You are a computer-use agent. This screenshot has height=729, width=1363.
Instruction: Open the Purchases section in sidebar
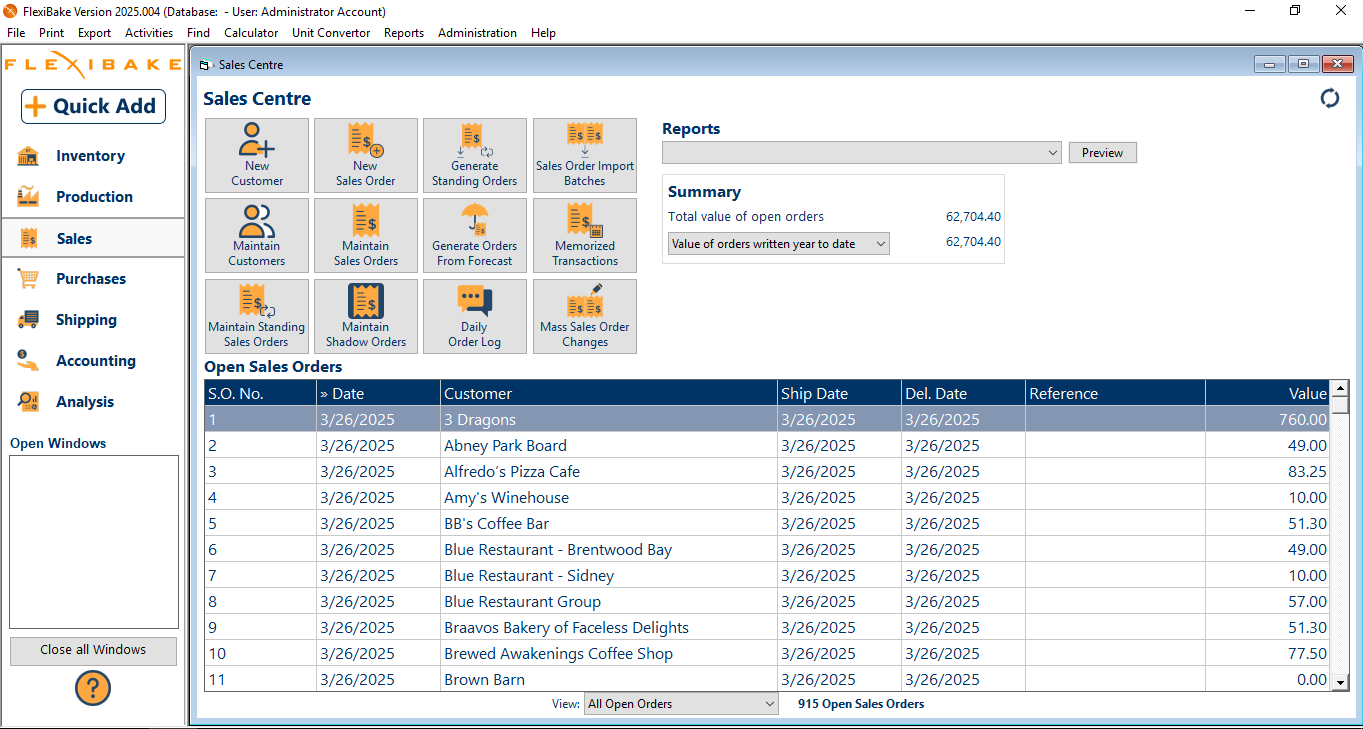pos(92,279)
